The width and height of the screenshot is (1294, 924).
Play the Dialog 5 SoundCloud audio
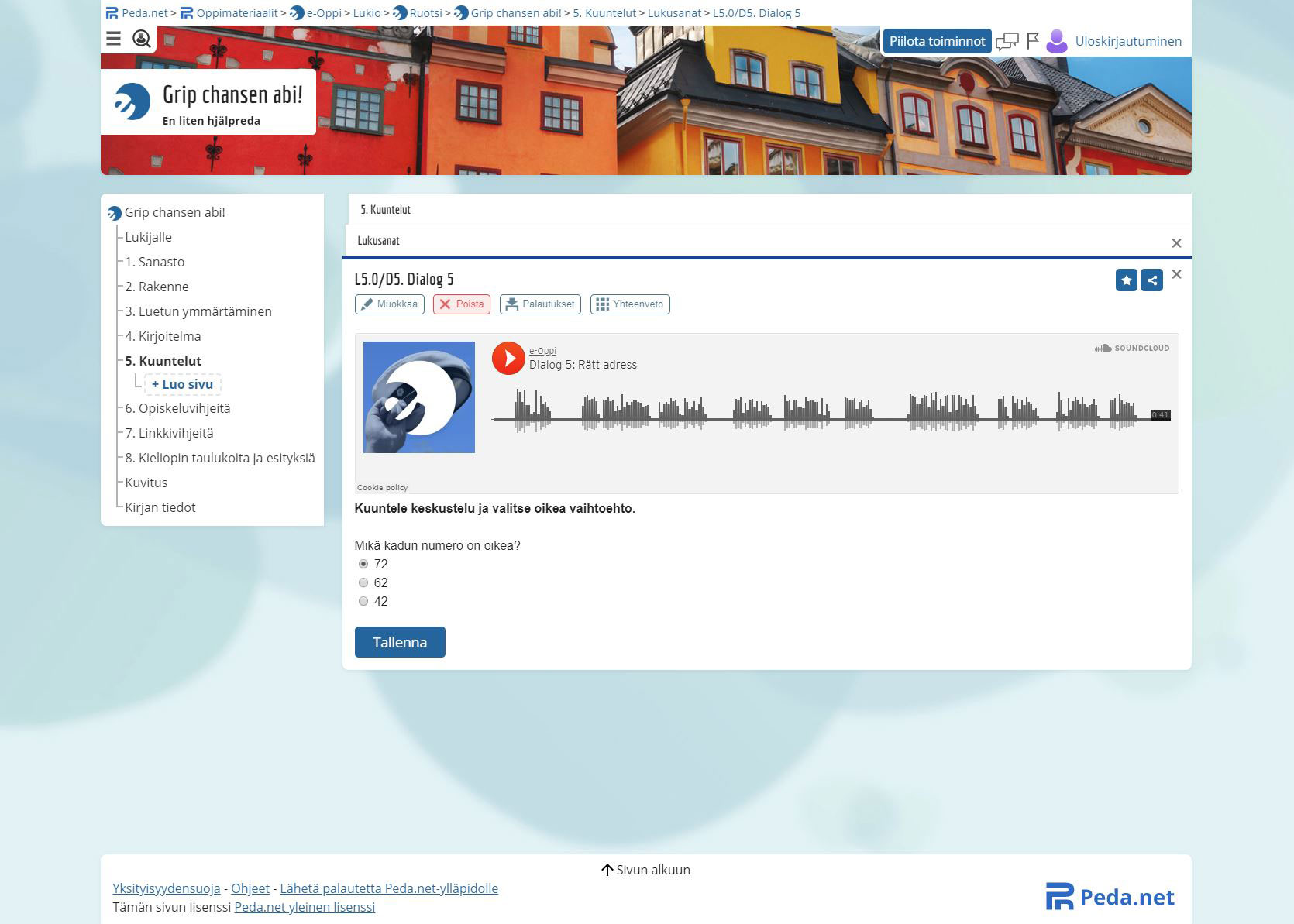click(x=508, y=359)
